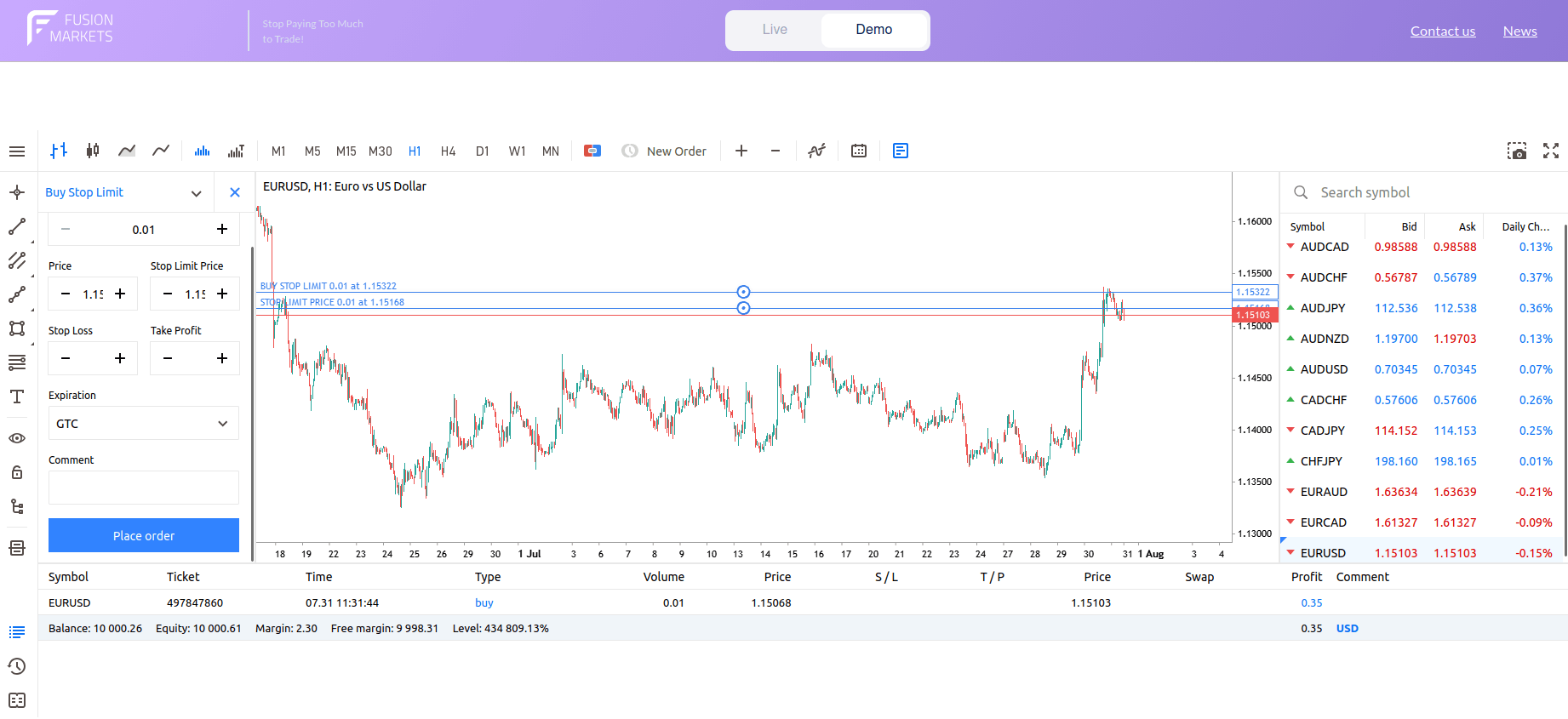
Task: Switch to D1 timeframe
Action: point(483,151)
